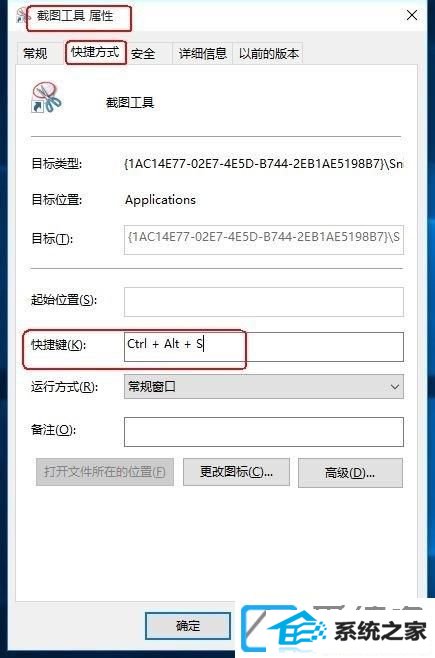435x658 pixels.
Task: Click inside the 备注(O) text box
Action: [264, 432]
